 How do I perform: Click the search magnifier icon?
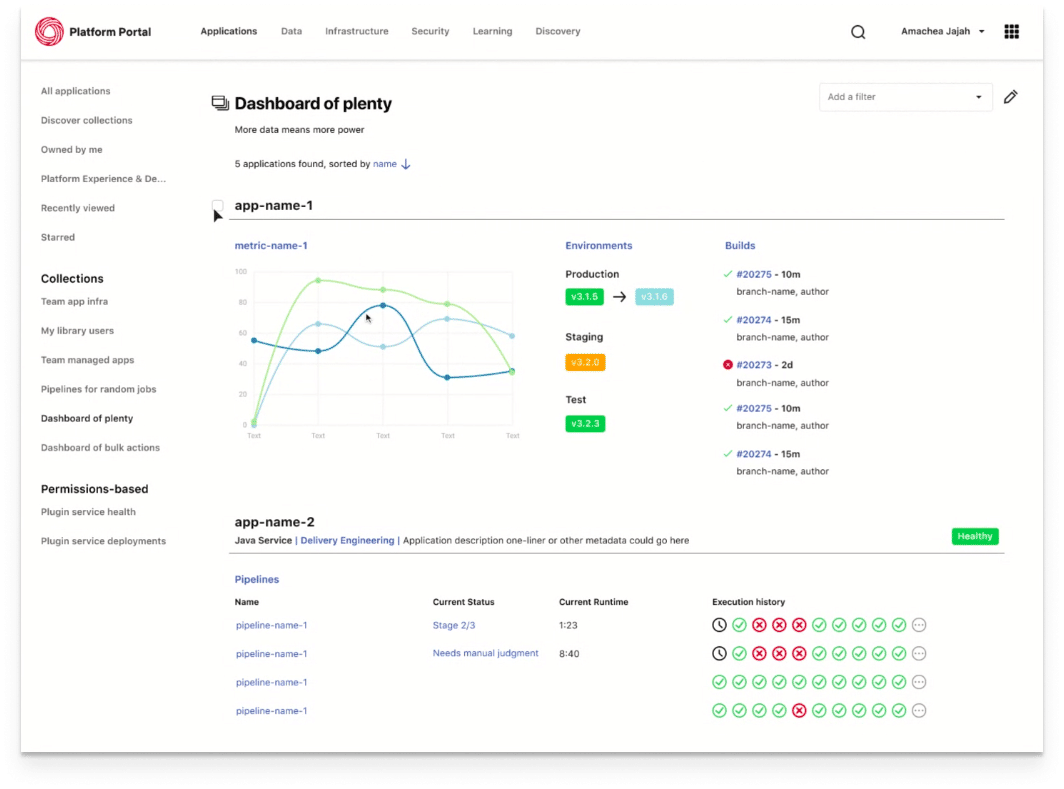(858, 32)
